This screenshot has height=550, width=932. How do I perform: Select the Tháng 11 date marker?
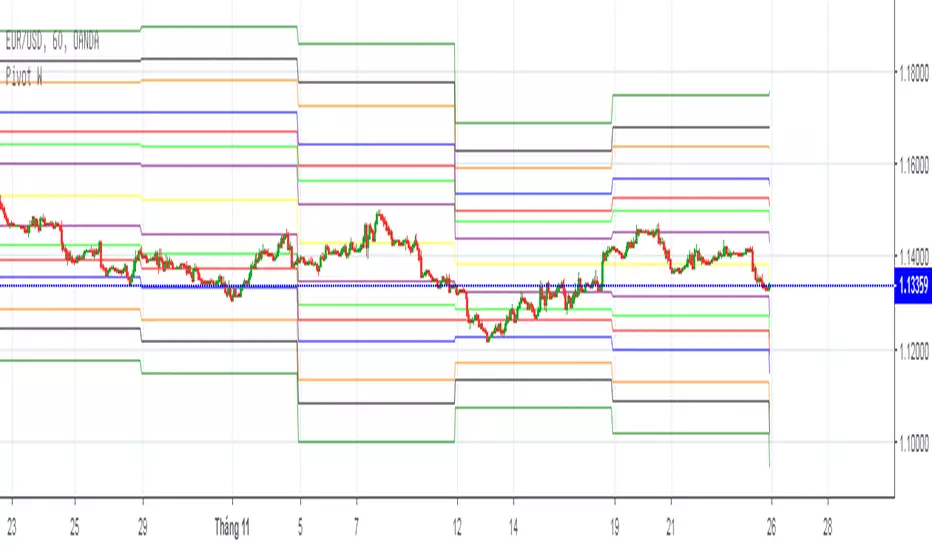coord(232,527)
